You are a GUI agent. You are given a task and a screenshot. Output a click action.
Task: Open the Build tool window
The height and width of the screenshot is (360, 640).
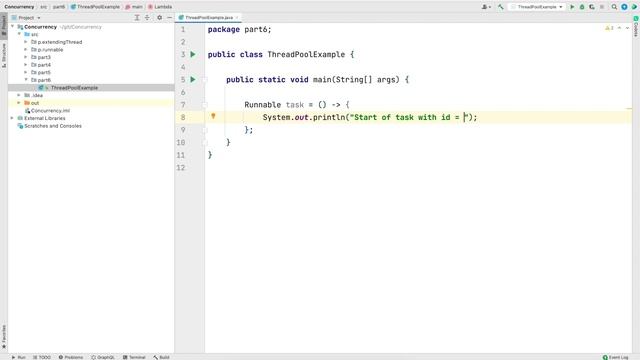click(162, 357)
